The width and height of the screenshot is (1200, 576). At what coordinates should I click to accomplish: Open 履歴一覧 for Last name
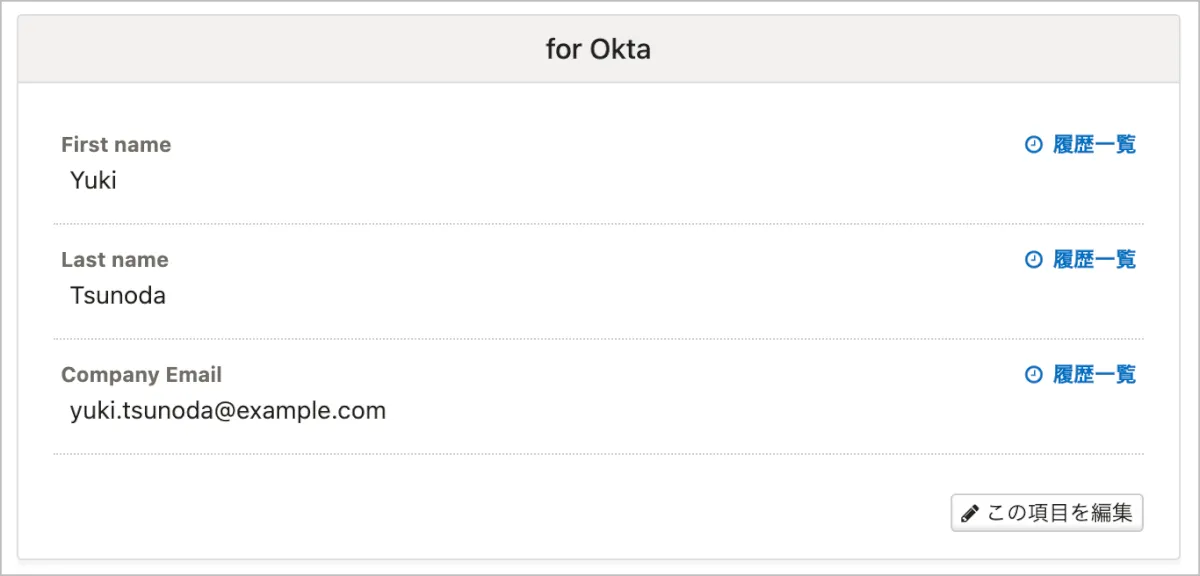point(1094,260)
